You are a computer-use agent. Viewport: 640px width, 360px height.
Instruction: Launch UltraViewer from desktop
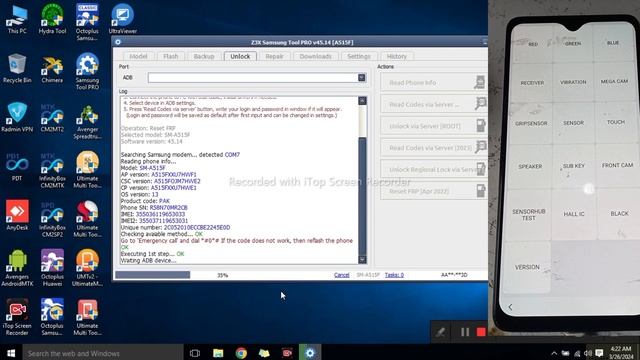pyautogui.click(x=122, y=19)
